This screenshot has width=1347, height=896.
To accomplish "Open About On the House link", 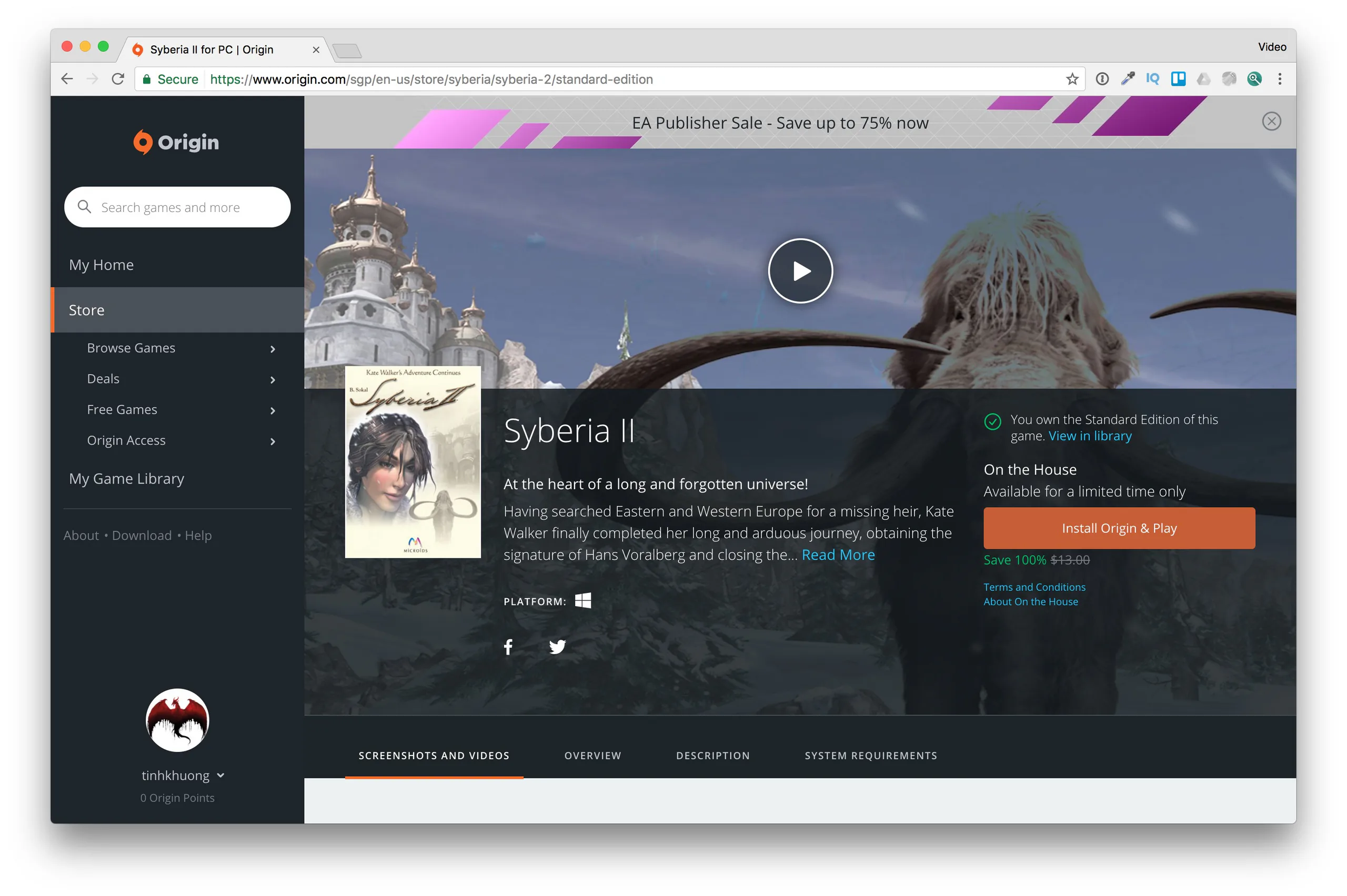I will point(1030,602).
